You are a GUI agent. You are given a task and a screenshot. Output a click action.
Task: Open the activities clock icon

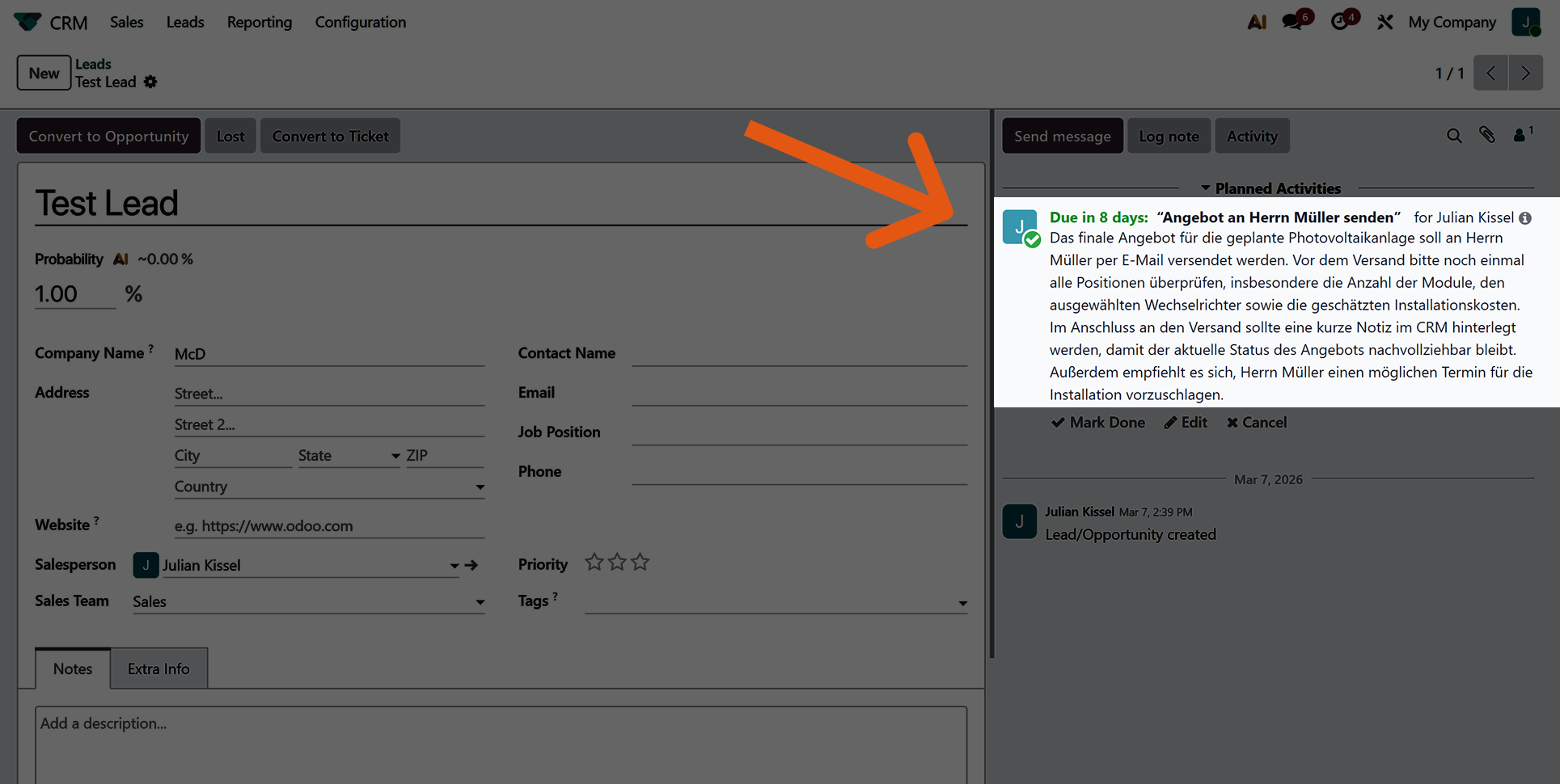(1342, 22)
